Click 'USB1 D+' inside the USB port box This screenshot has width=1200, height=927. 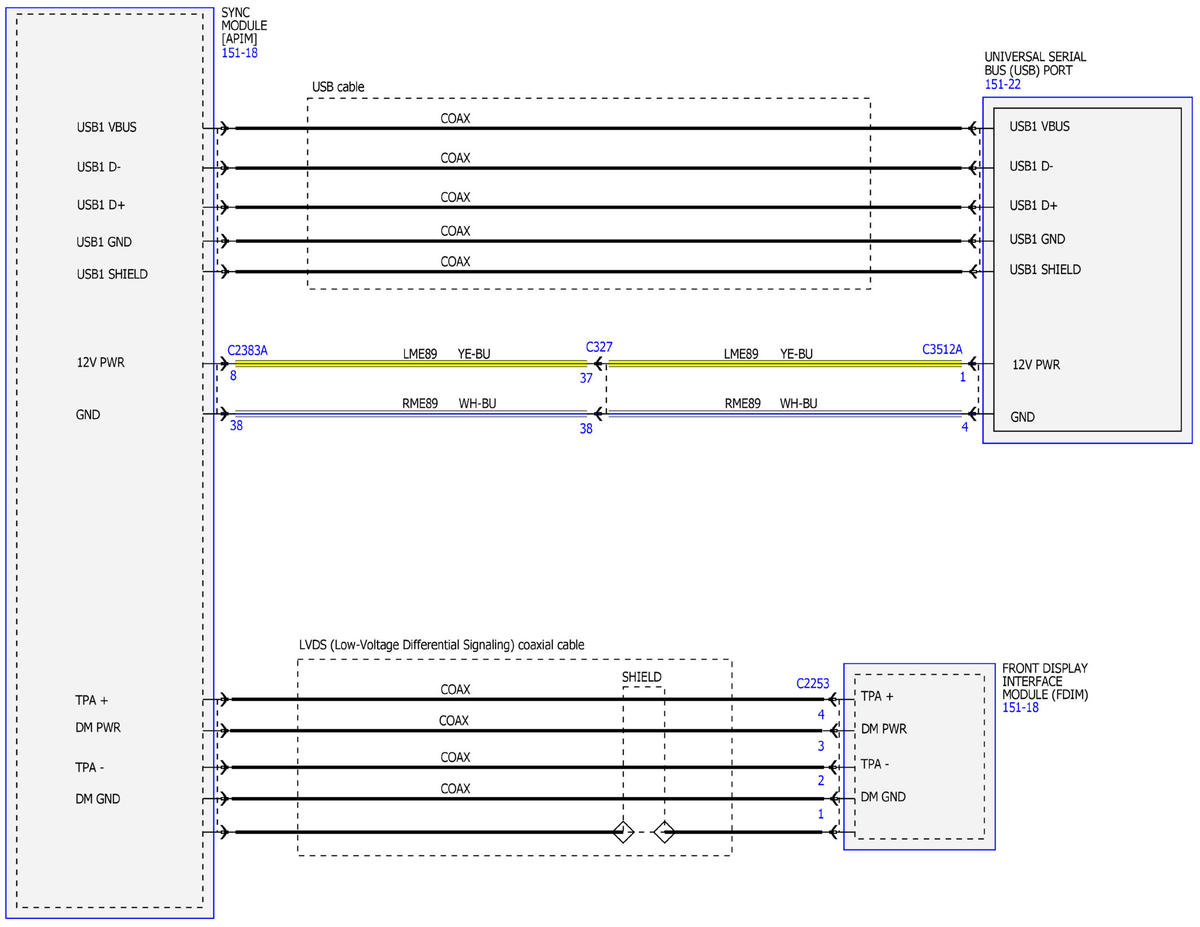[x=1033, y=206]
